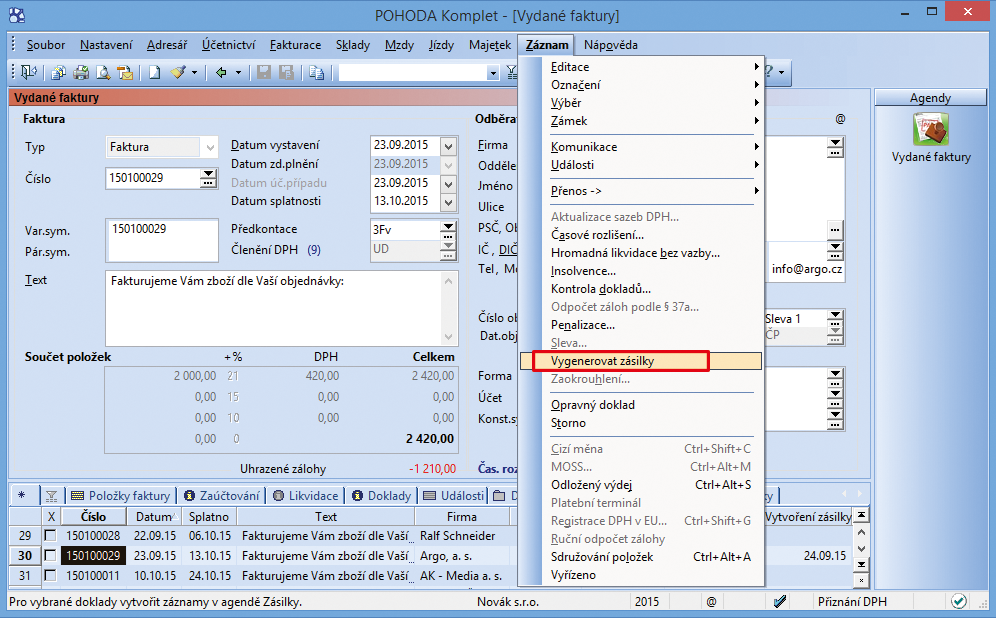Click the round green check status icon

959,601
